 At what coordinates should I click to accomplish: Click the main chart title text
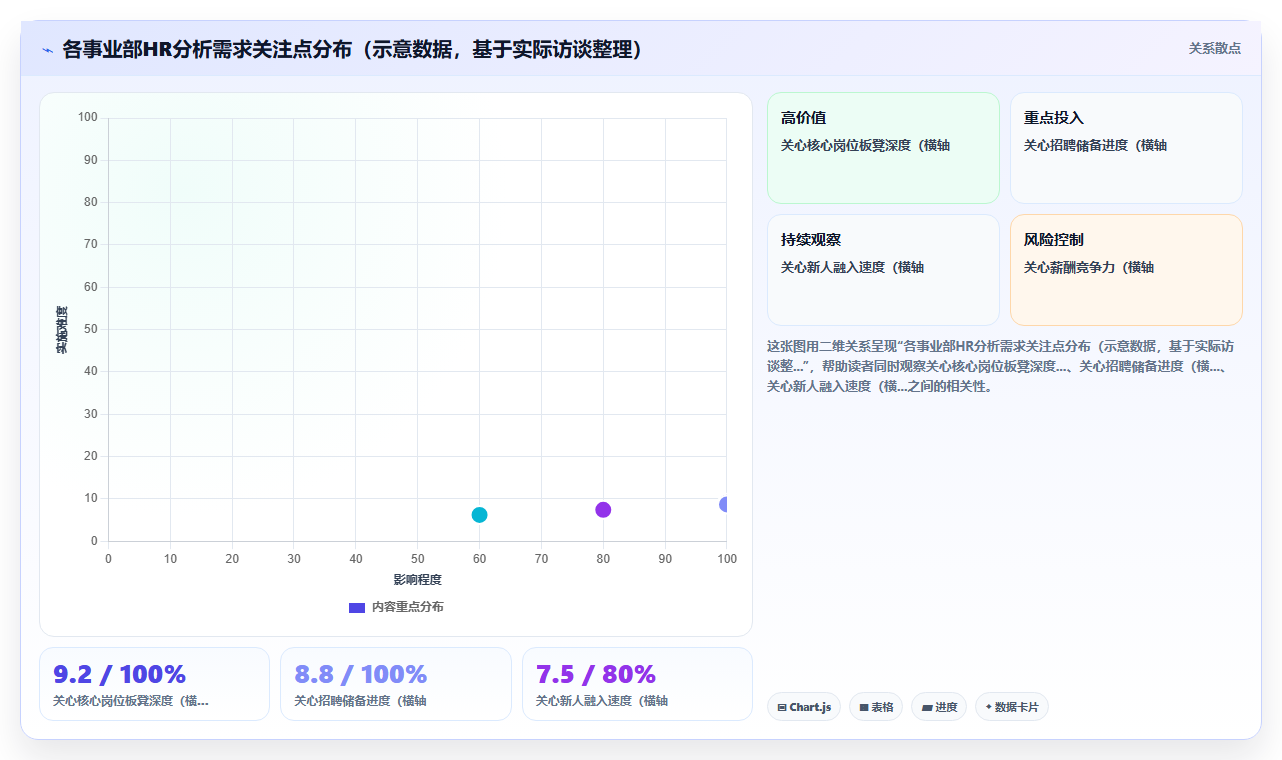(352, 49)
